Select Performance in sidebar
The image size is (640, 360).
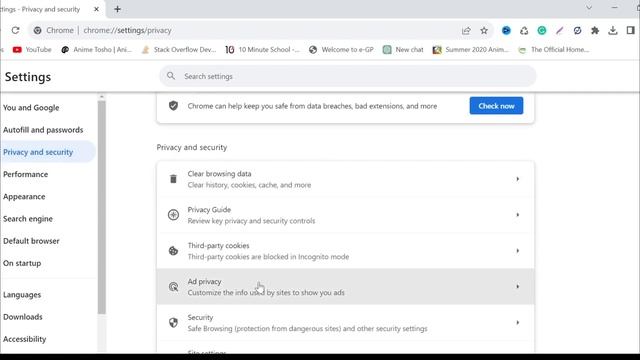click(25, 174)
